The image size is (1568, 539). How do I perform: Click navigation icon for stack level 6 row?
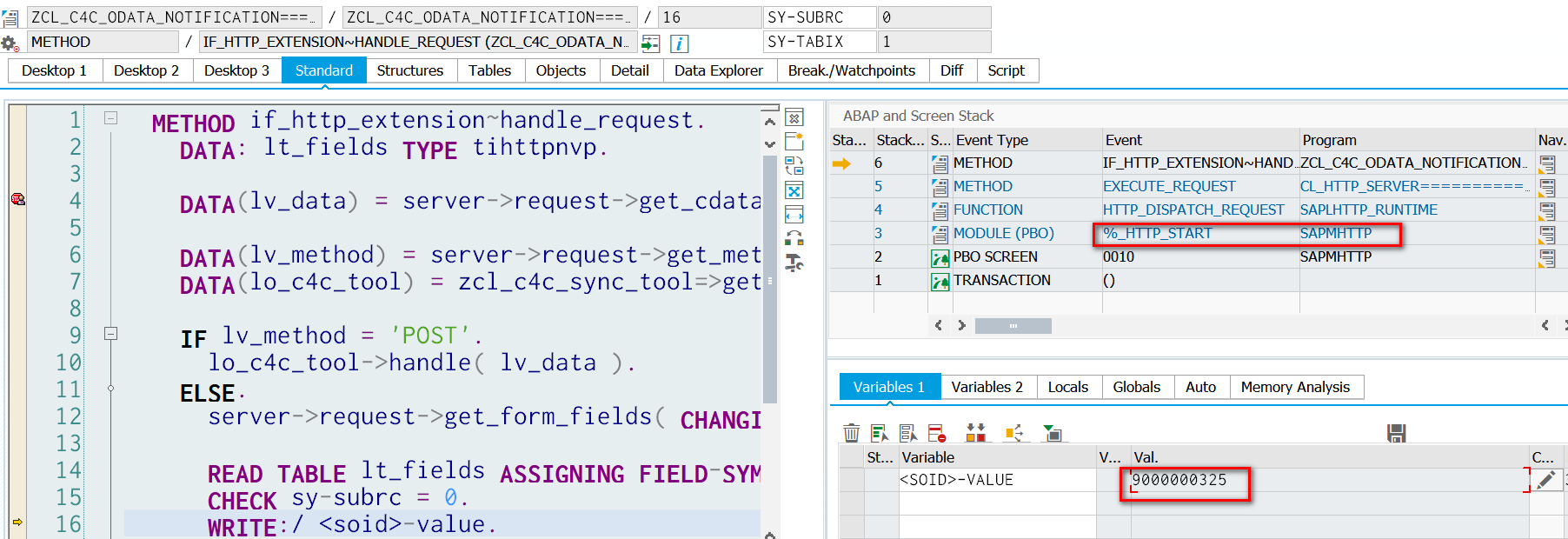[1547, 163]
